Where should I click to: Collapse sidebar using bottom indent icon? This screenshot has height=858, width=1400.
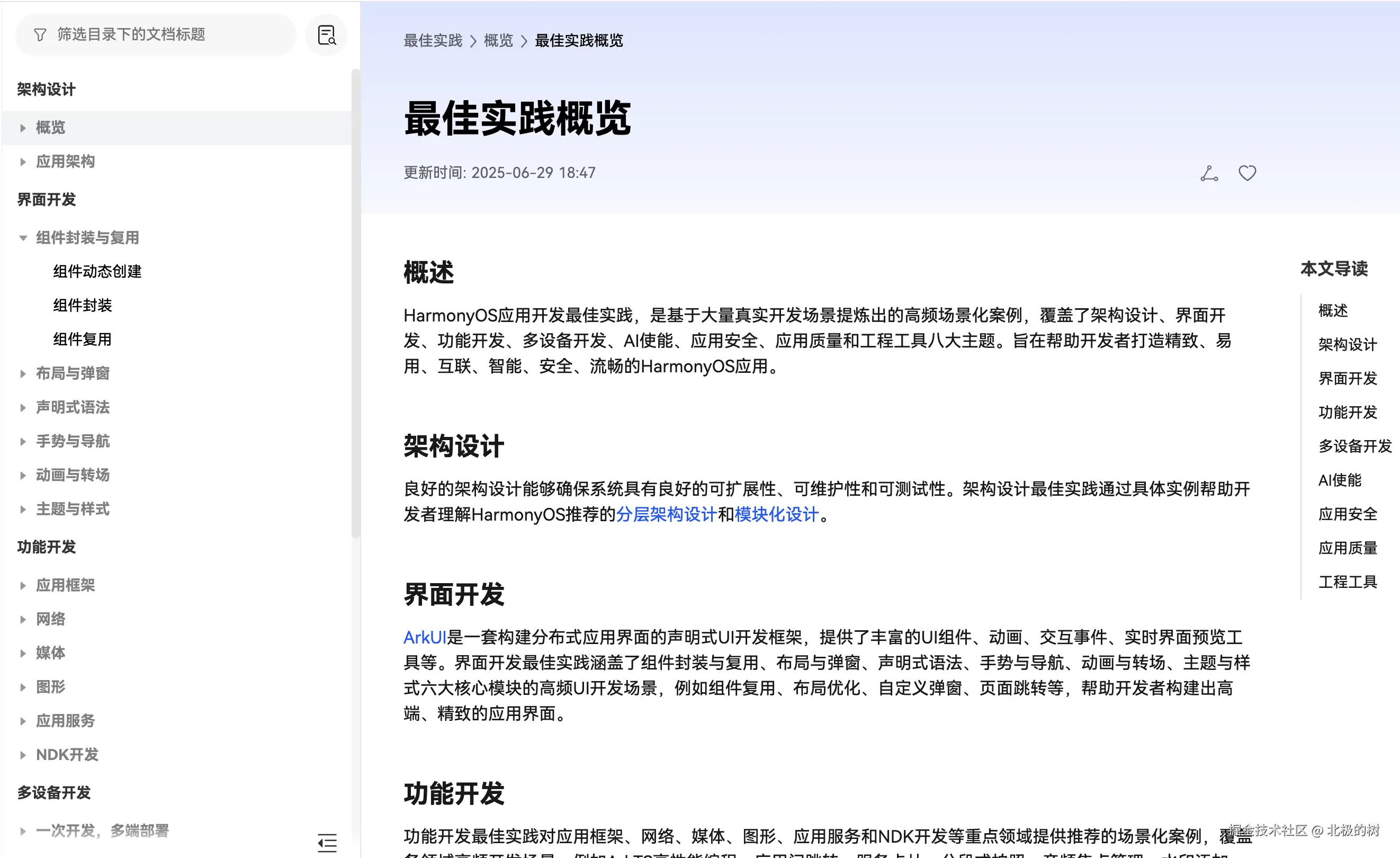pyautogui.click(x=327, y=842)
